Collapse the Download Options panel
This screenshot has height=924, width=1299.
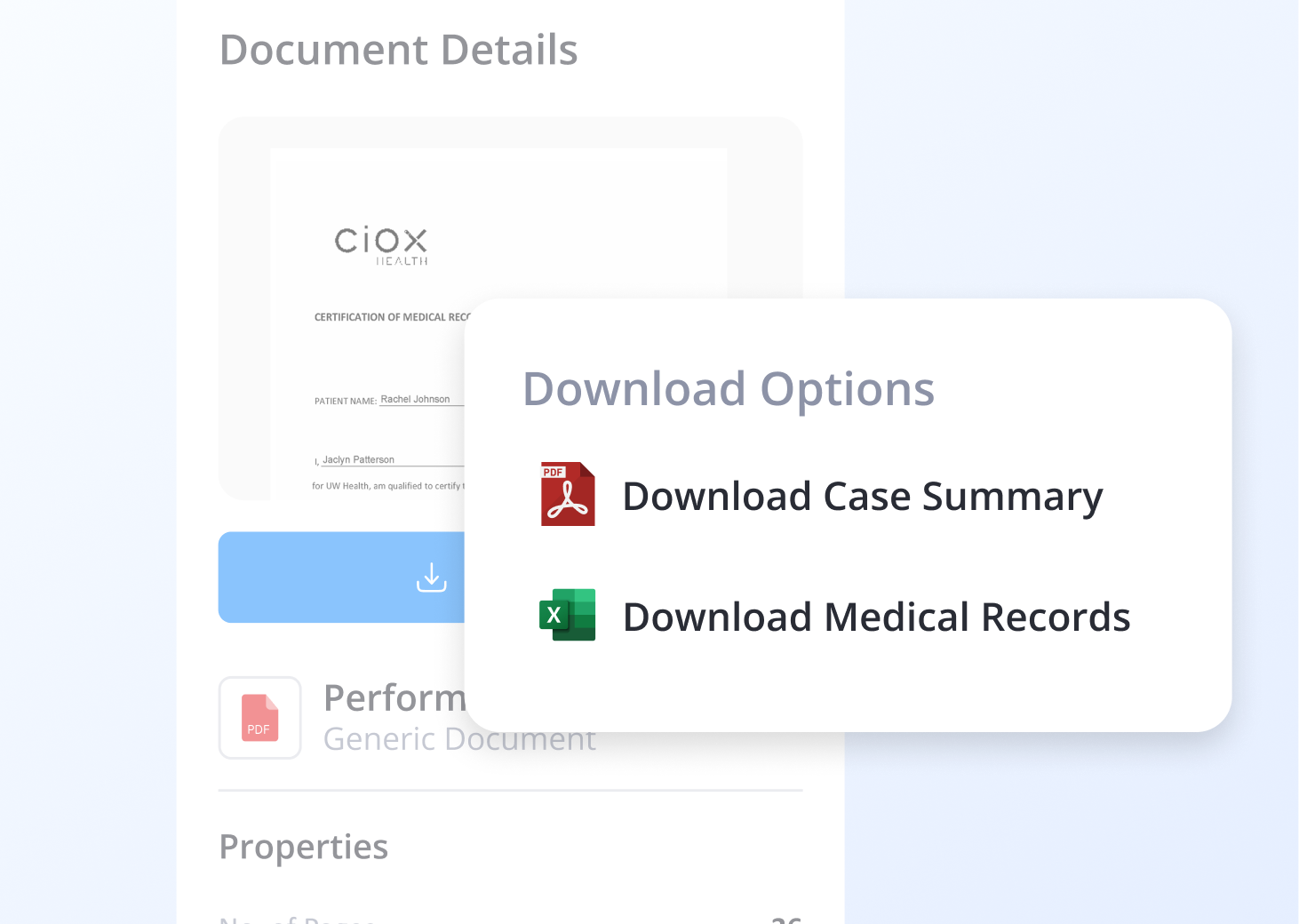coord(729,388)
